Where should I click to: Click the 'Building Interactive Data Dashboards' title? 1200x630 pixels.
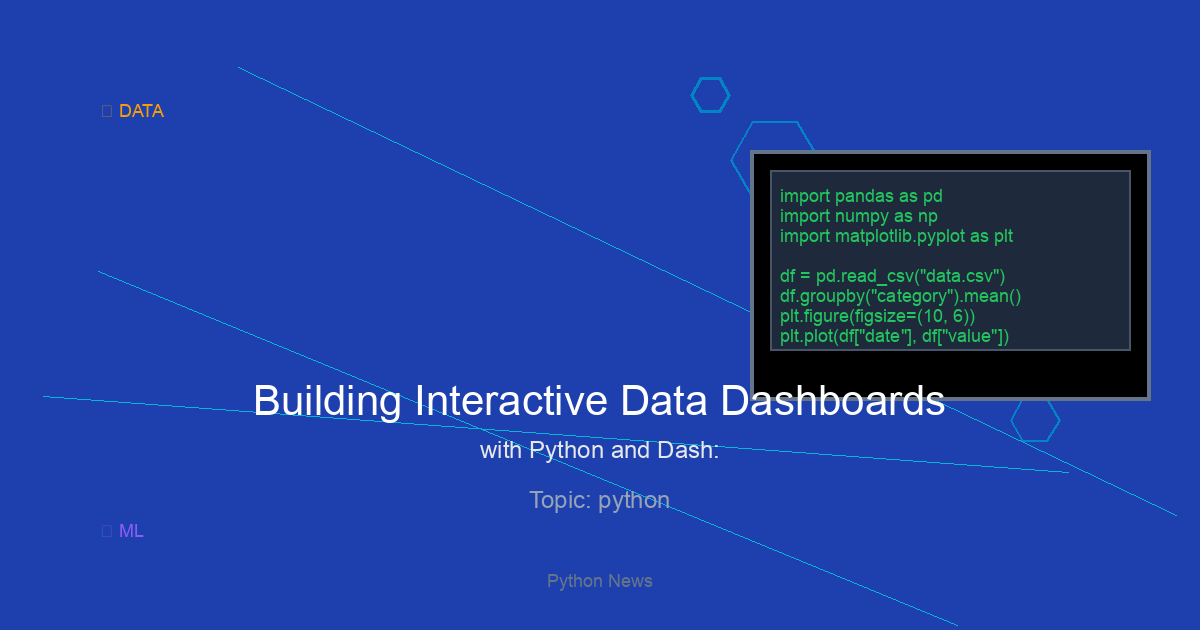(x=599, y=401)
